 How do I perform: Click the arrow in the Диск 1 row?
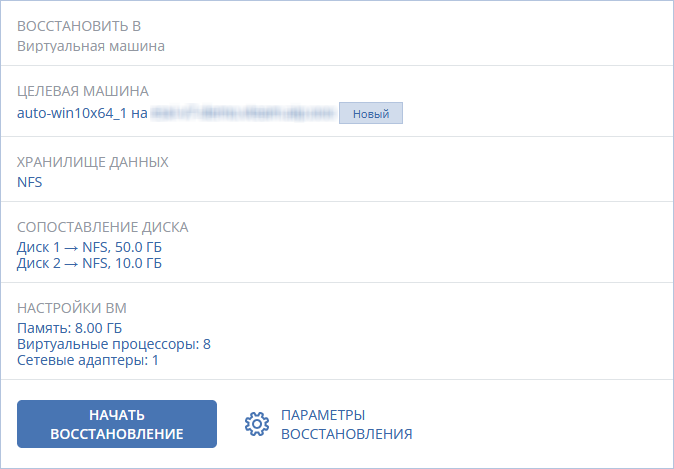71,248
